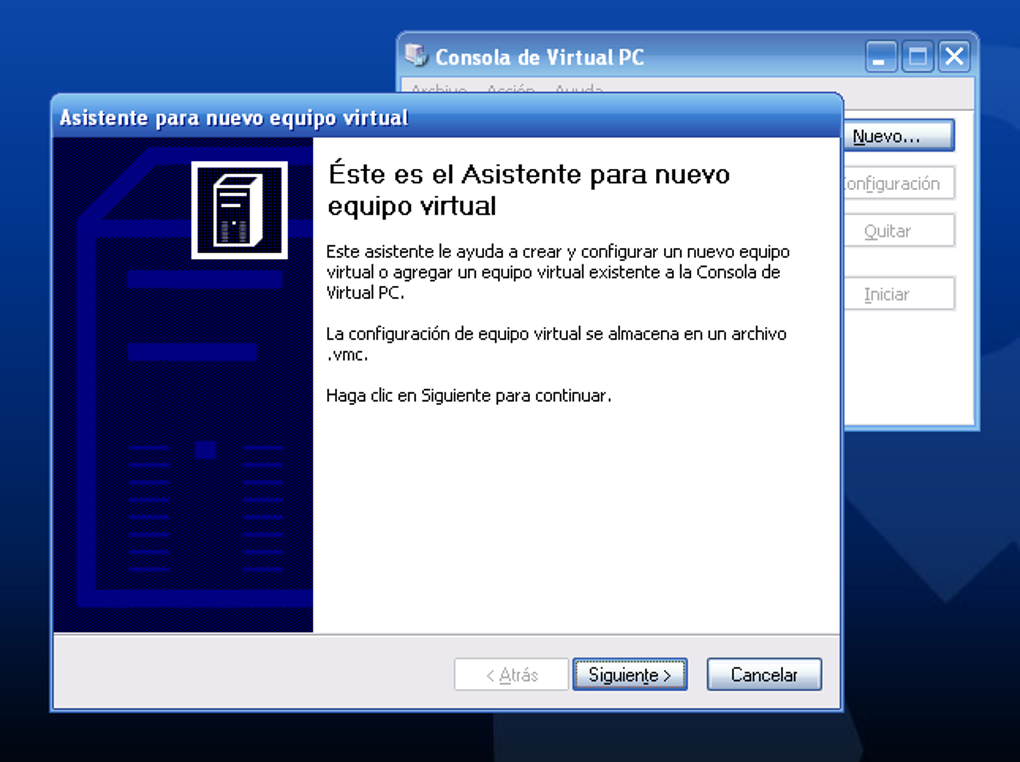Click the Siguiente button to continue
The height and width of the screenshot is (762, 1020).
coord(630,674)
